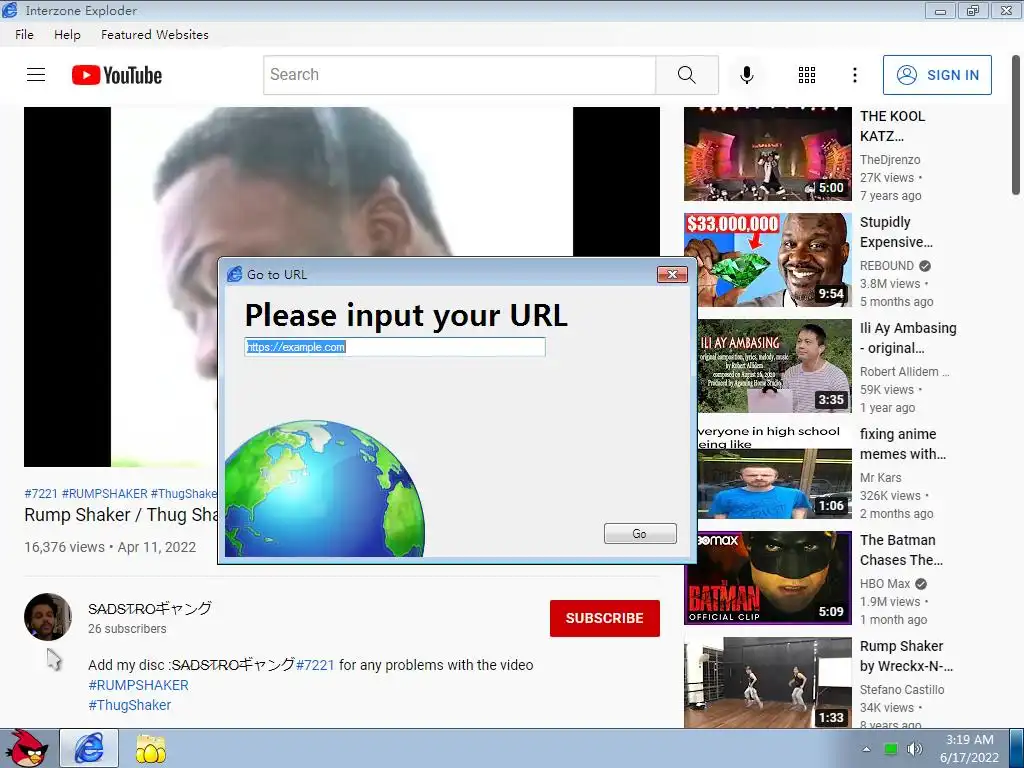
Task: Open THE KOOL KATZ video thumbnail
Action: click(768, 154)
